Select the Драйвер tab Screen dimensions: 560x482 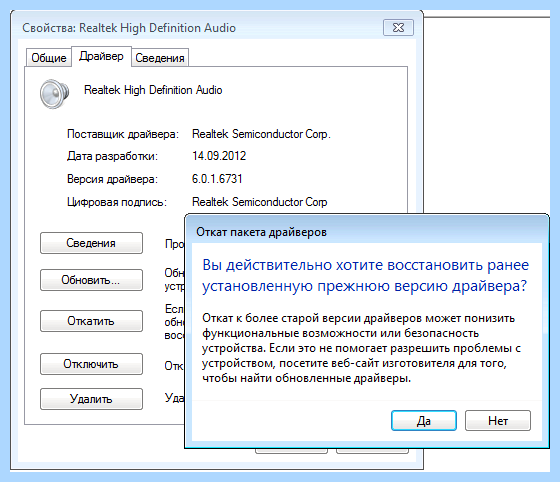coord(101,56)
